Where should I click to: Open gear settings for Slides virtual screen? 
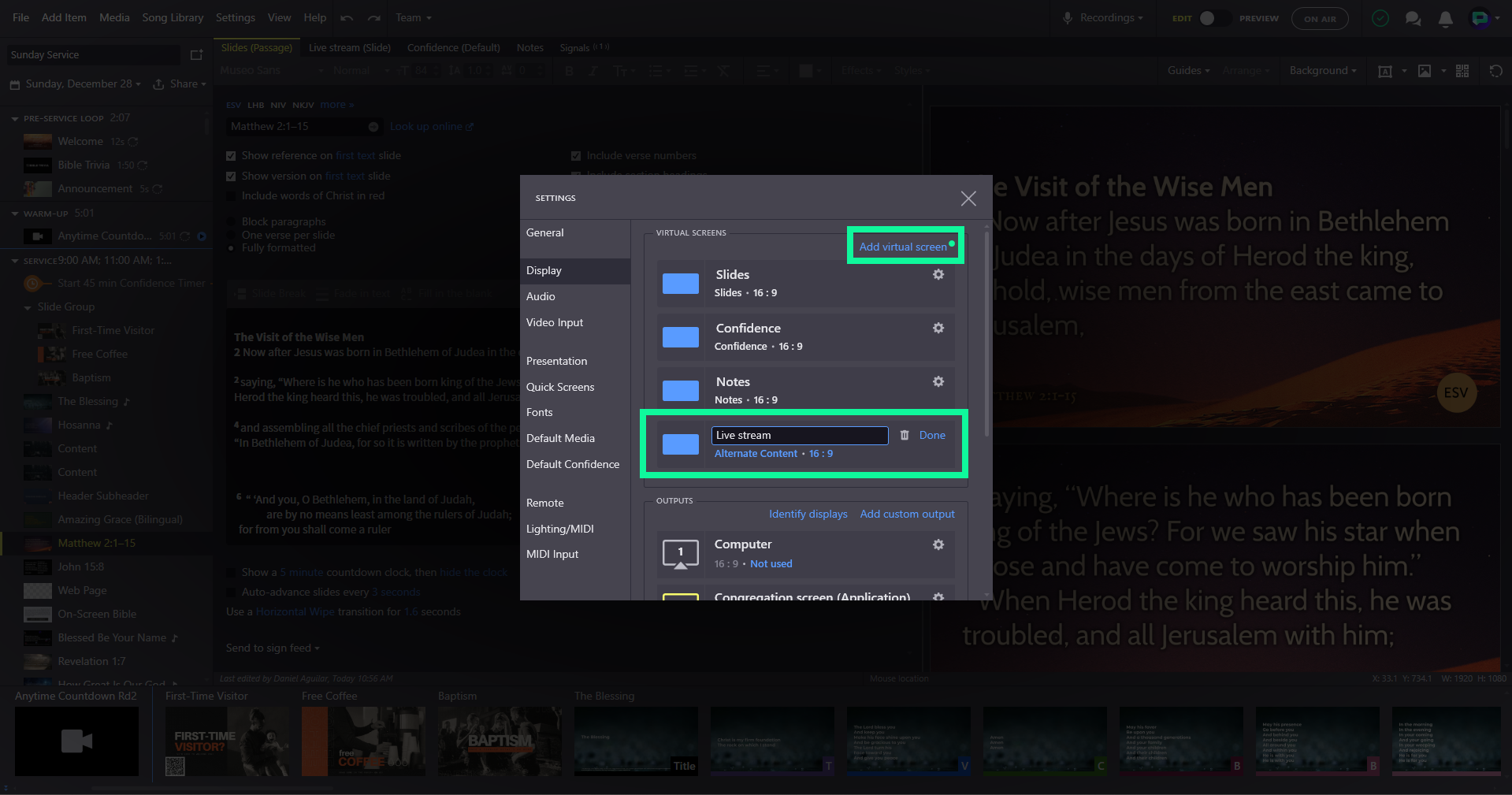pyautogui.click(x=938, y=274)
